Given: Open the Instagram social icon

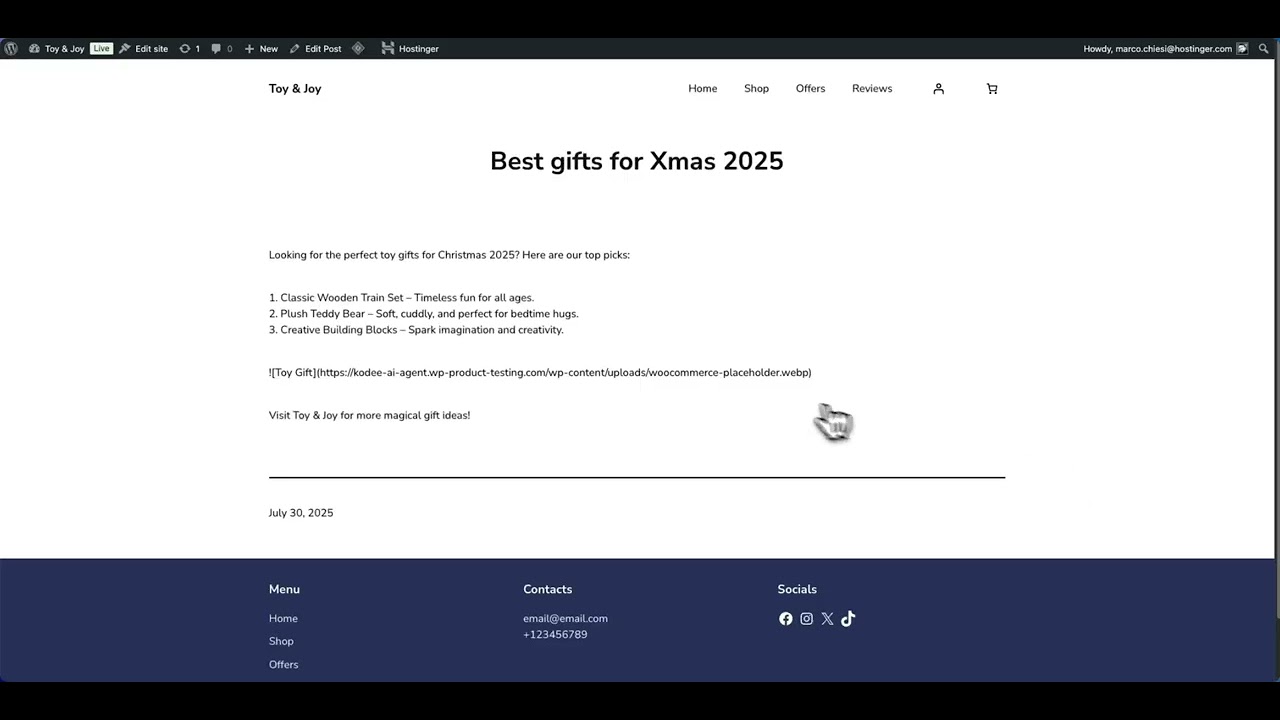Looking at the screenshot, I should click(807, 619).
